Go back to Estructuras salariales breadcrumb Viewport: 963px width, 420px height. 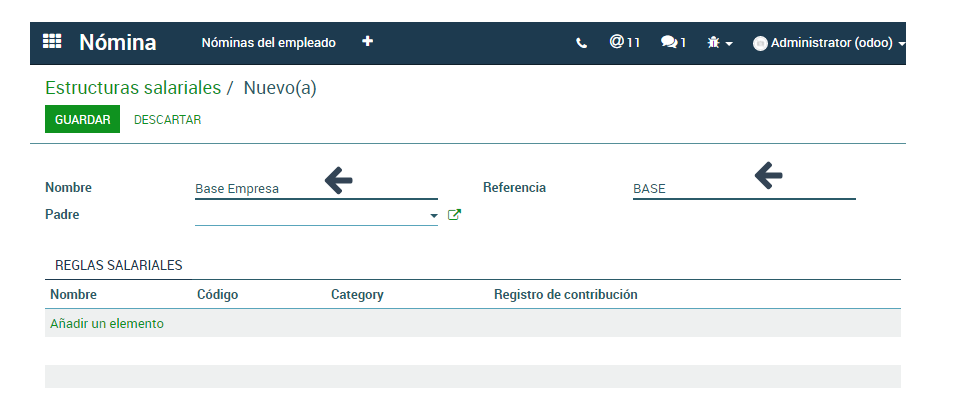coord(133,88)
